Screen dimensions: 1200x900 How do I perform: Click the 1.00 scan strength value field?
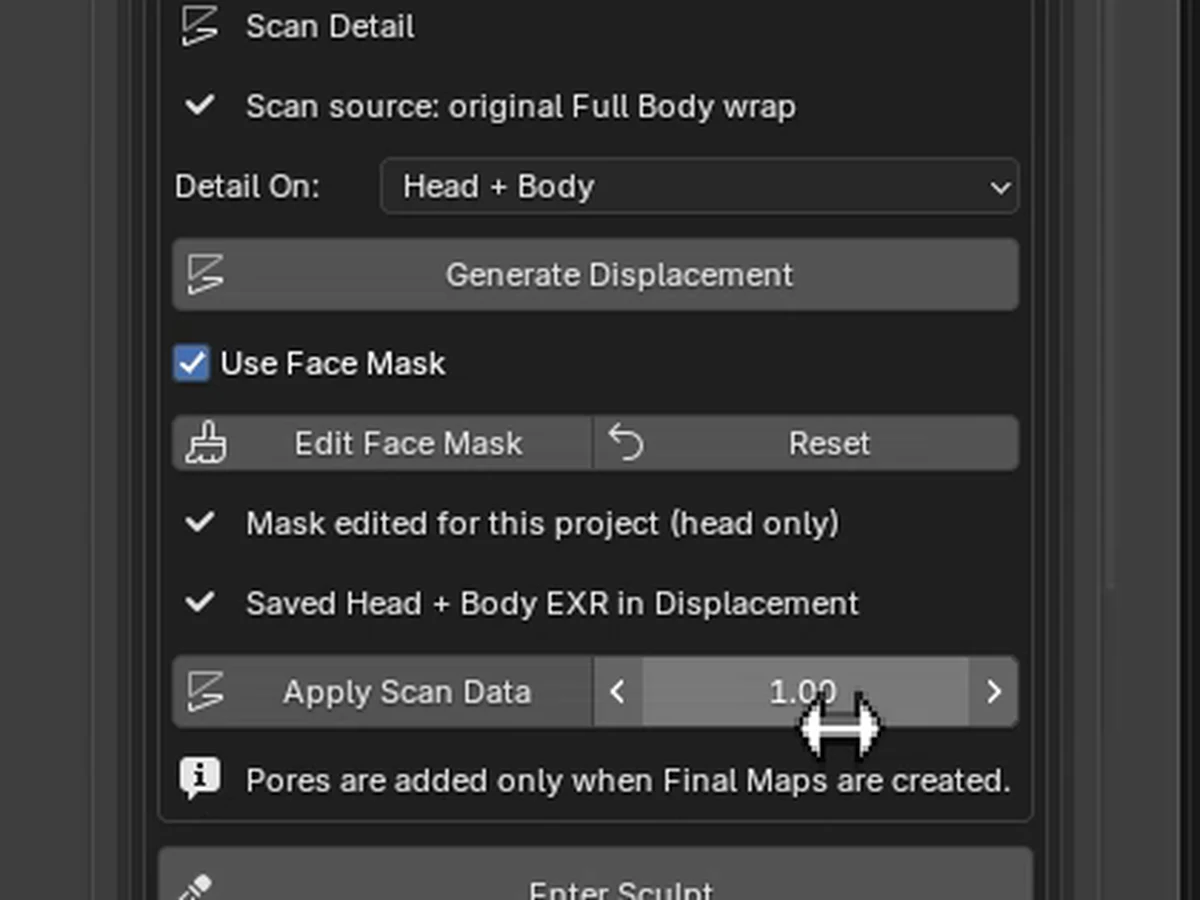pos(805,692)
